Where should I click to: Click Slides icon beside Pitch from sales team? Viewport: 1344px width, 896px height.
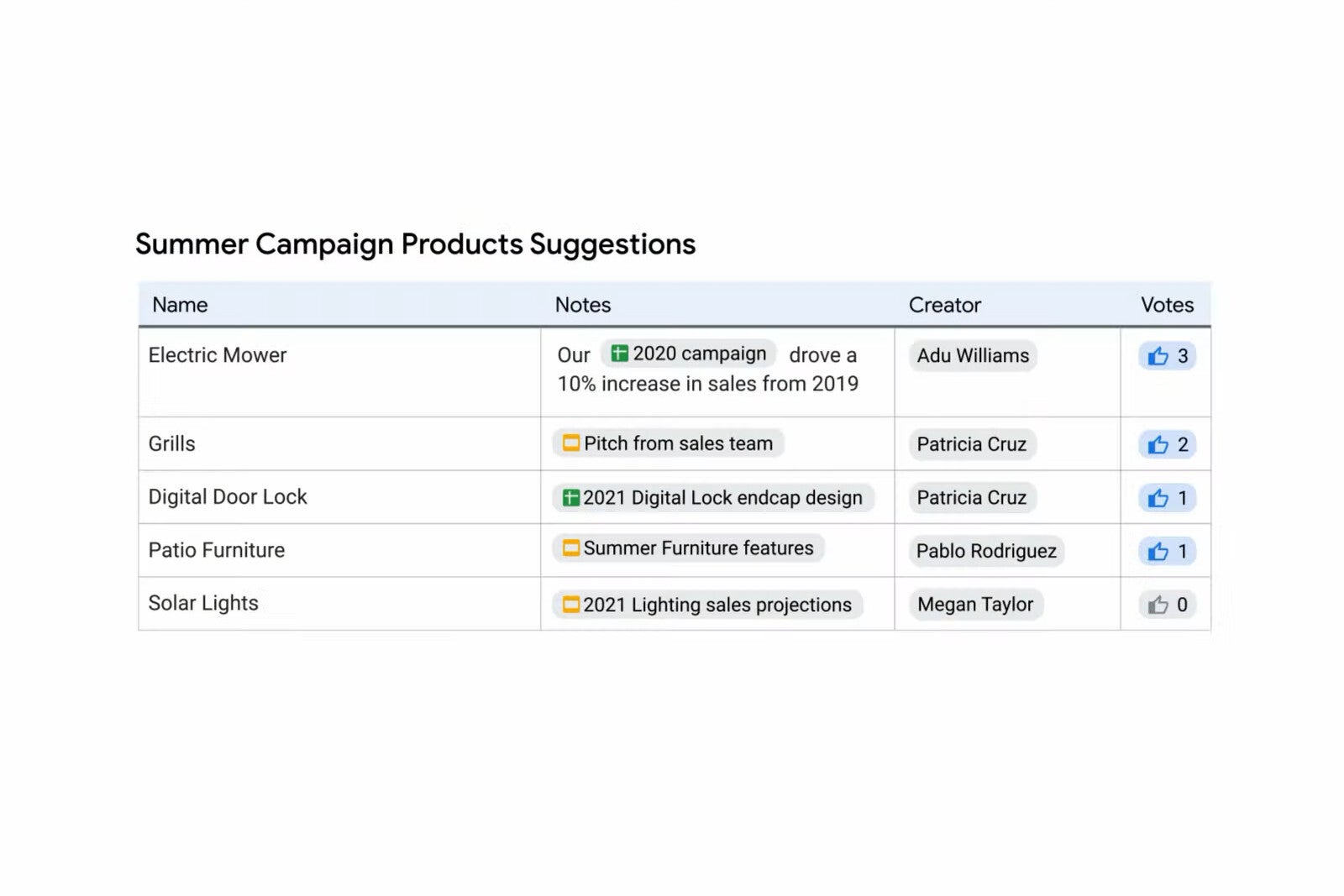click(x=571, y=443)
